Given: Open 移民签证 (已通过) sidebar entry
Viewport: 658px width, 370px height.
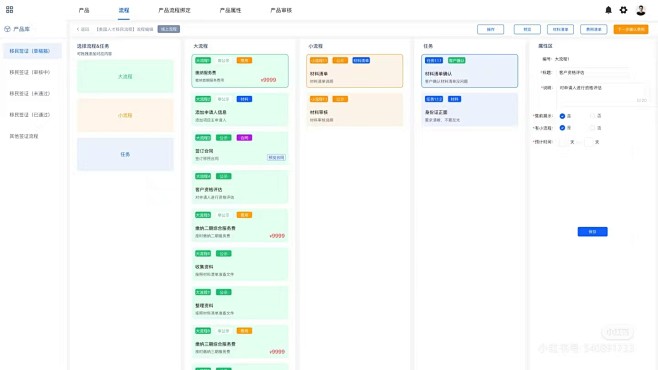Looking at the screenshot, I should click(30, 115).
